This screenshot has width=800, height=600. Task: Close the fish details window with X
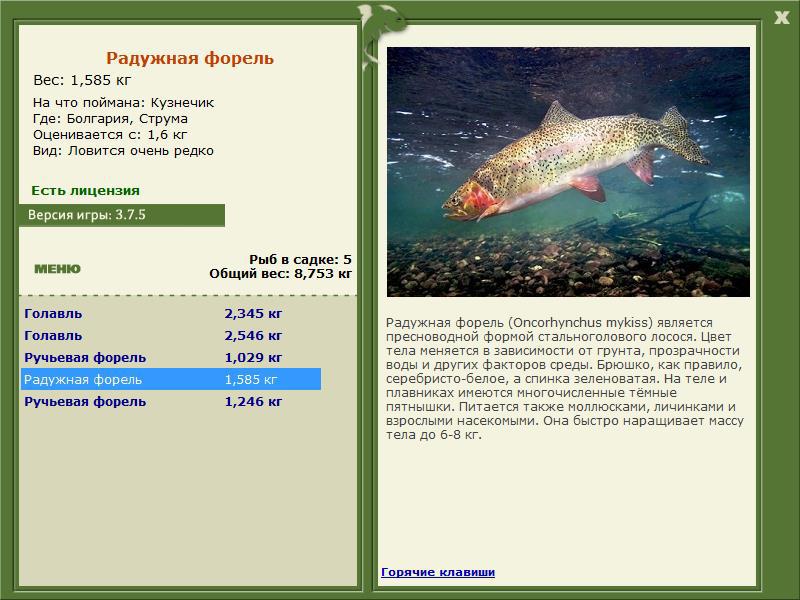(x=782, y=18)
